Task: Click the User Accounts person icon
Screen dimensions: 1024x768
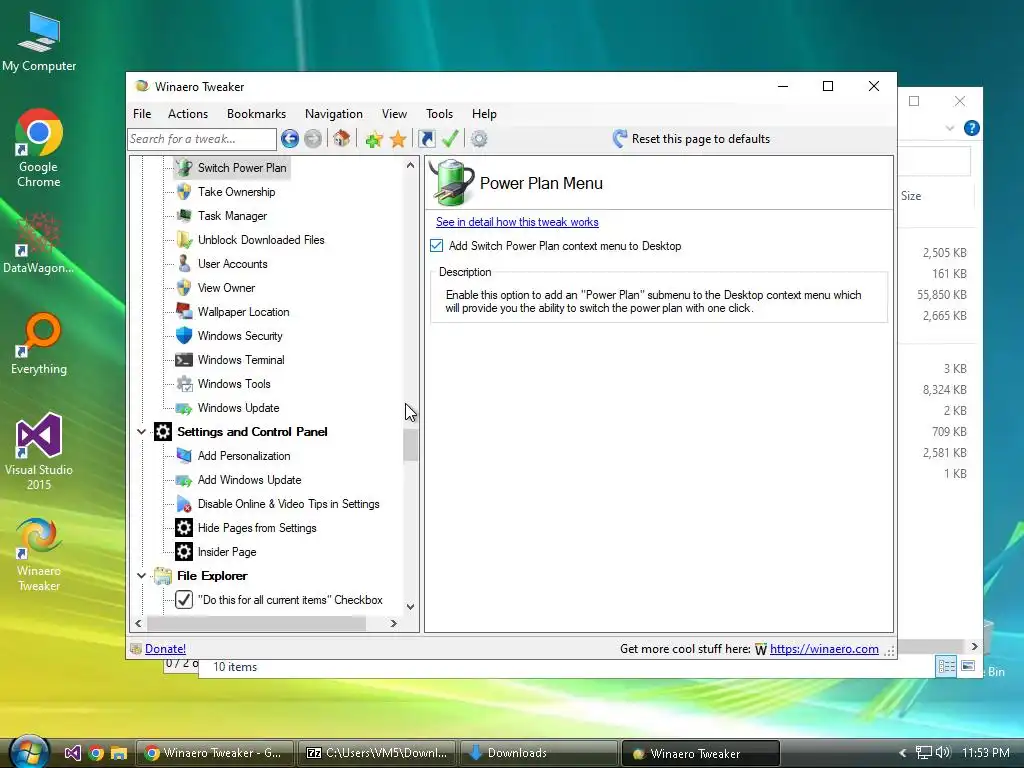Action: (x=184, y=264)
